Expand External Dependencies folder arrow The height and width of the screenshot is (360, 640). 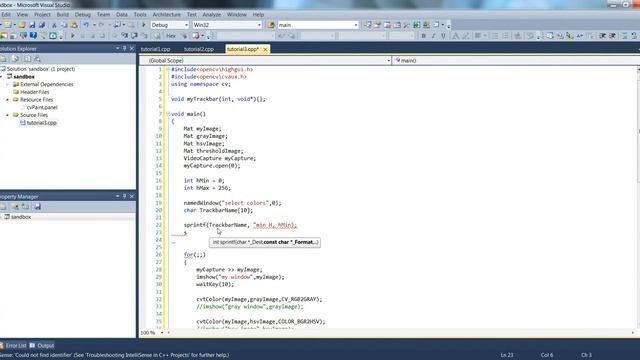point(7,84)
